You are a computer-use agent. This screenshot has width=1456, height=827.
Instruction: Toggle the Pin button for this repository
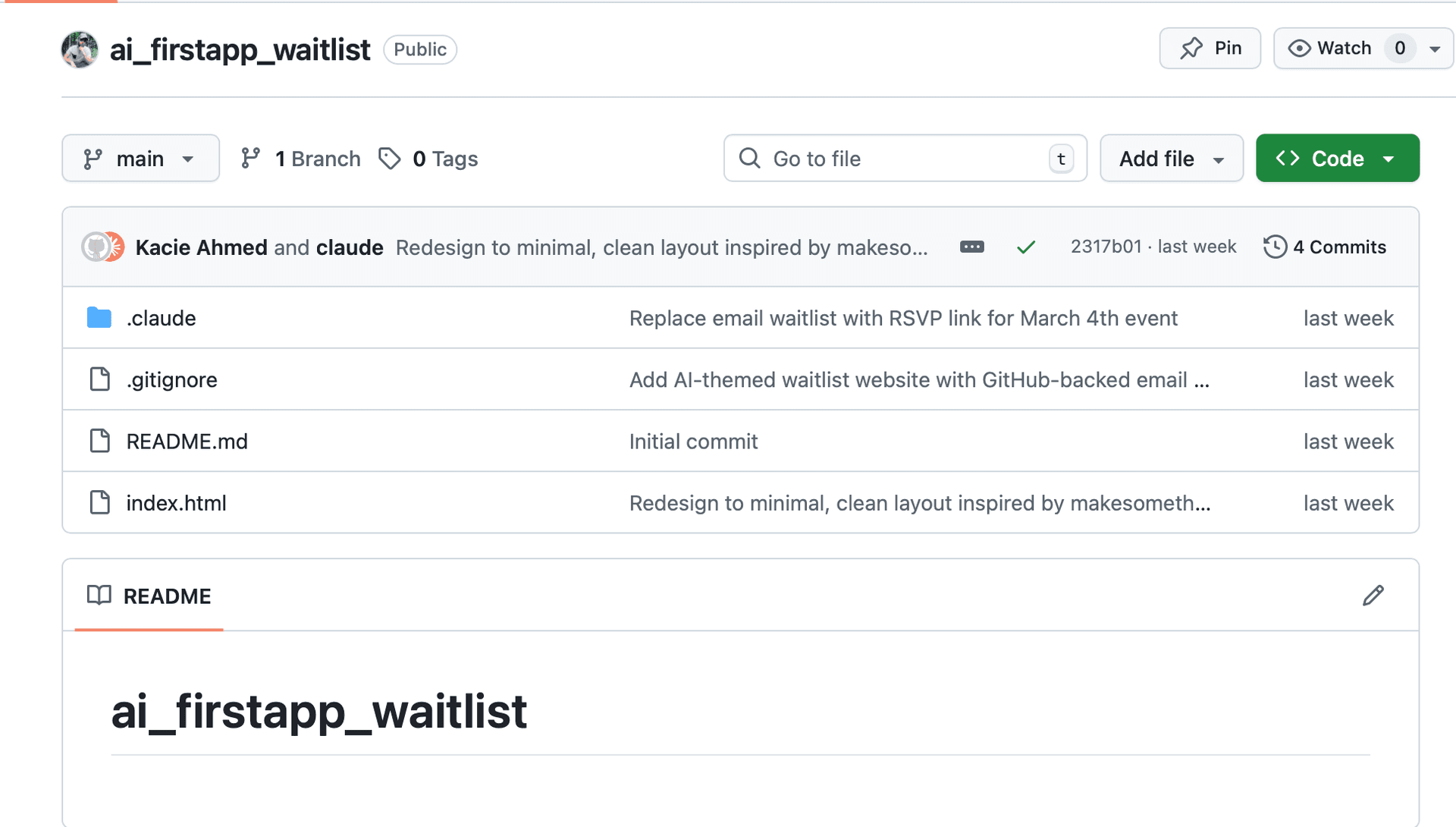(x=1210, y=48)
